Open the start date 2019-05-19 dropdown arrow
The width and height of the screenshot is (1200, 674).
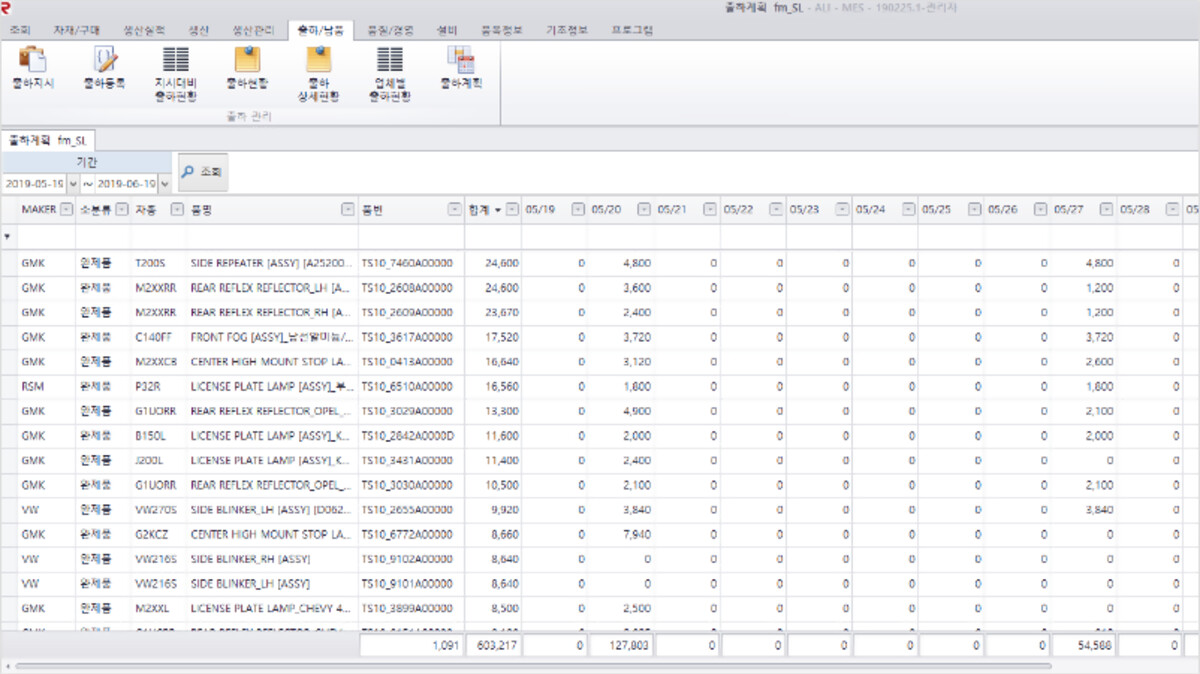(x=71, y=184)
